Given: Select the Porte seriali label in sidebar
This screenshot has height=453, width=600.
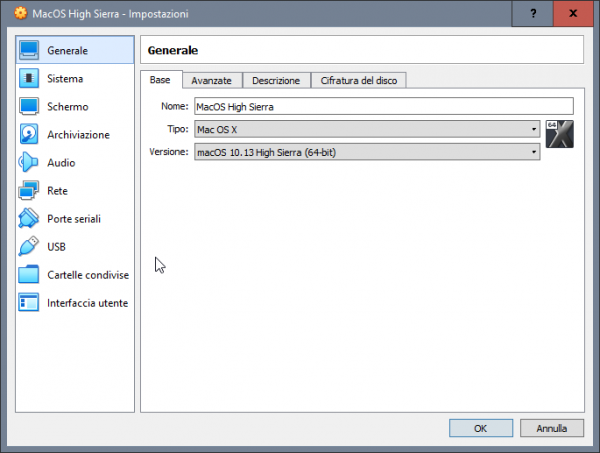Looking at the screenshot, I should point(74,219).
